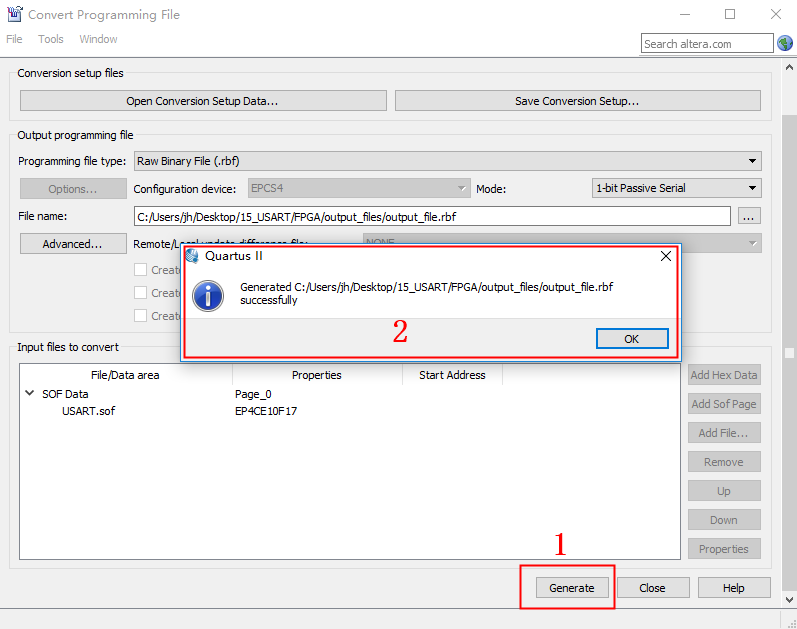The width and height of the screenshot is (797, 629).
Task: Toggle the first checkbox under Advanced options
Action: pyautogui.click(x=141, y=270)
